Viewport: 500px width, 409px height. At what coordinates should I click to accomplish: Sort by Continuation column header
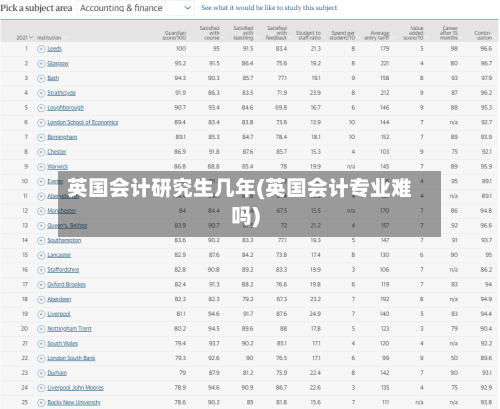point(483,35)
